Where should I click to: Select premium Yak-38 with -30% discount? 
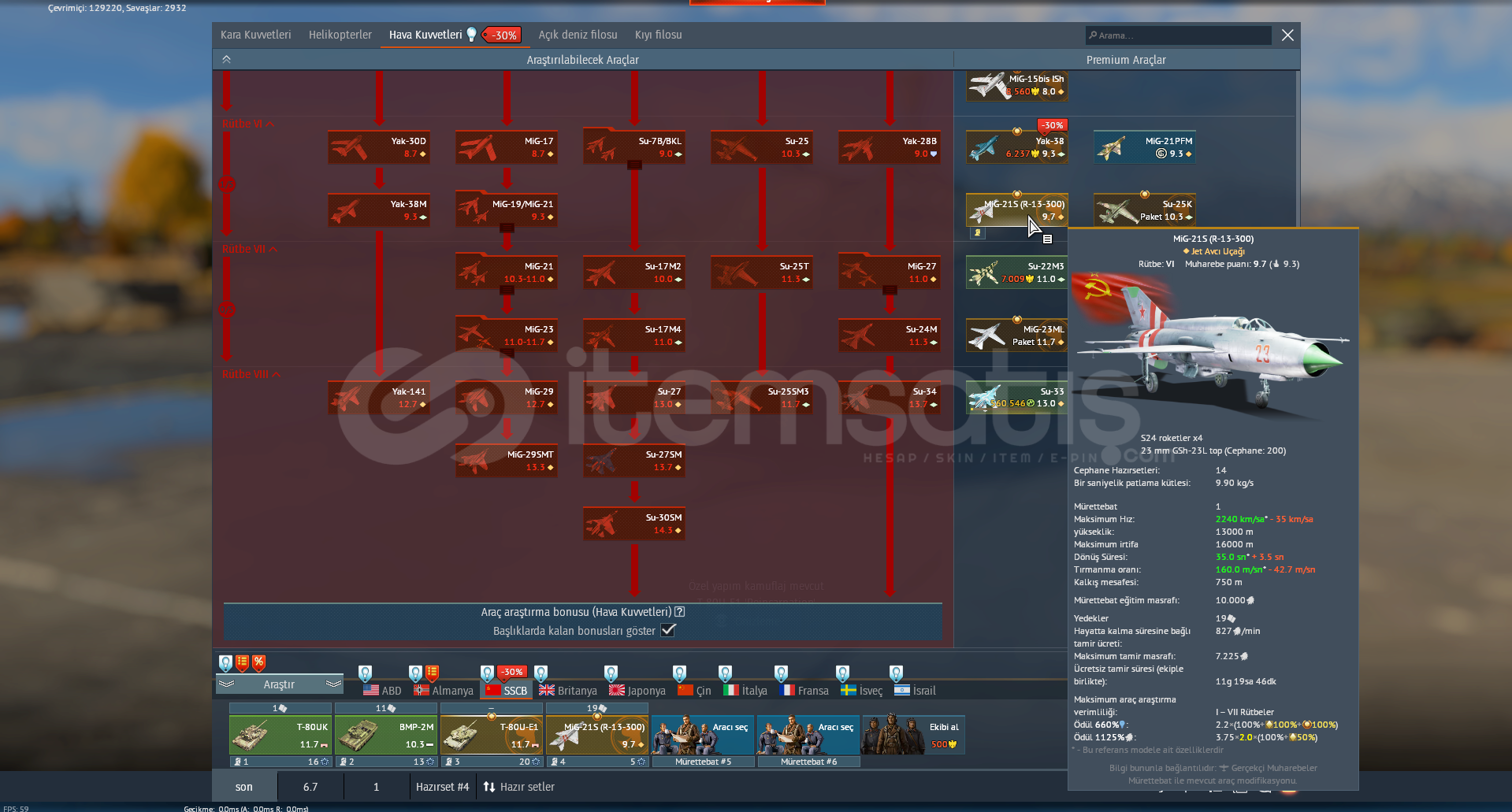[x=1017, y=147]
